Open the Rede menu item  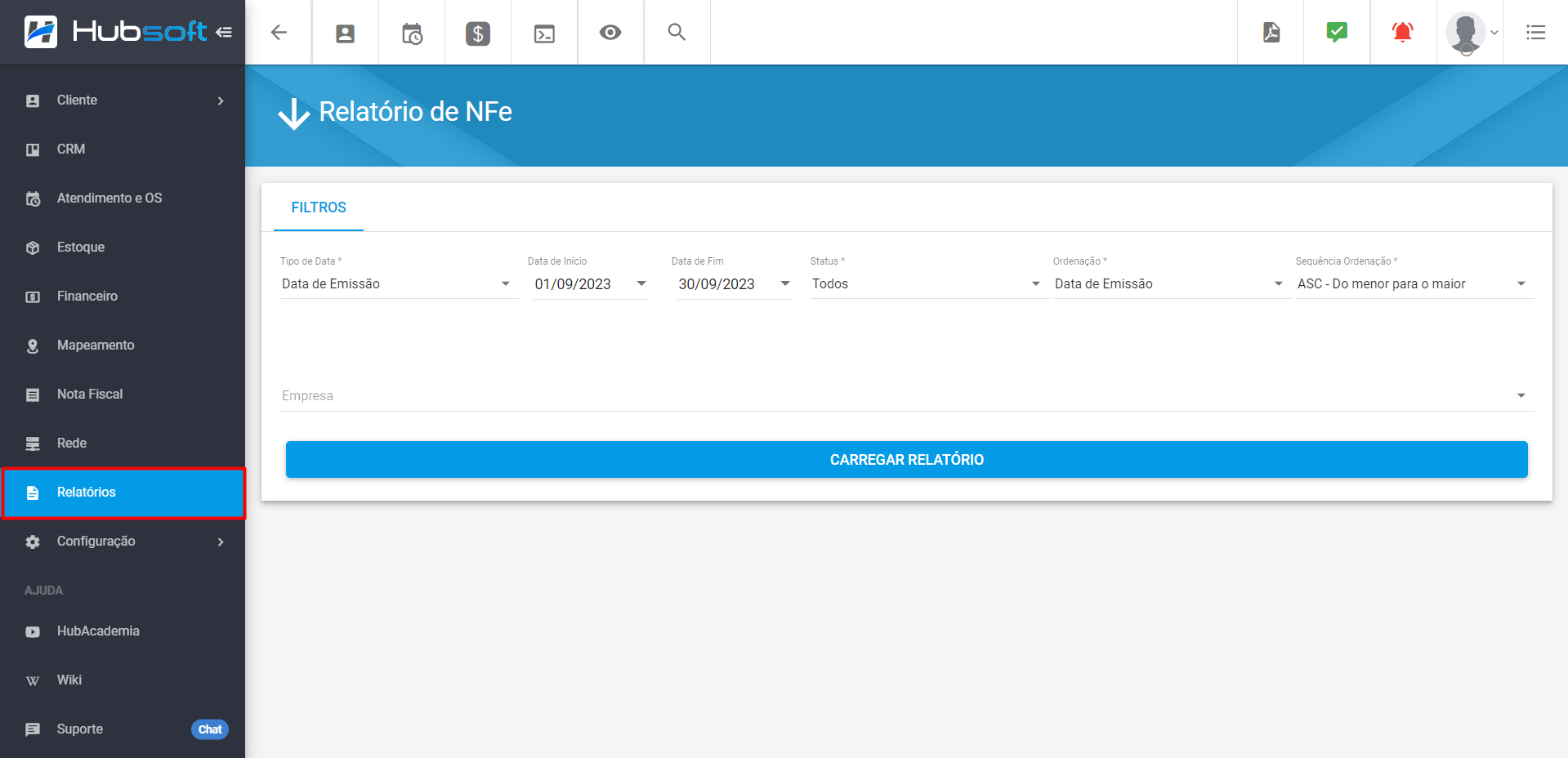(123, 444)
